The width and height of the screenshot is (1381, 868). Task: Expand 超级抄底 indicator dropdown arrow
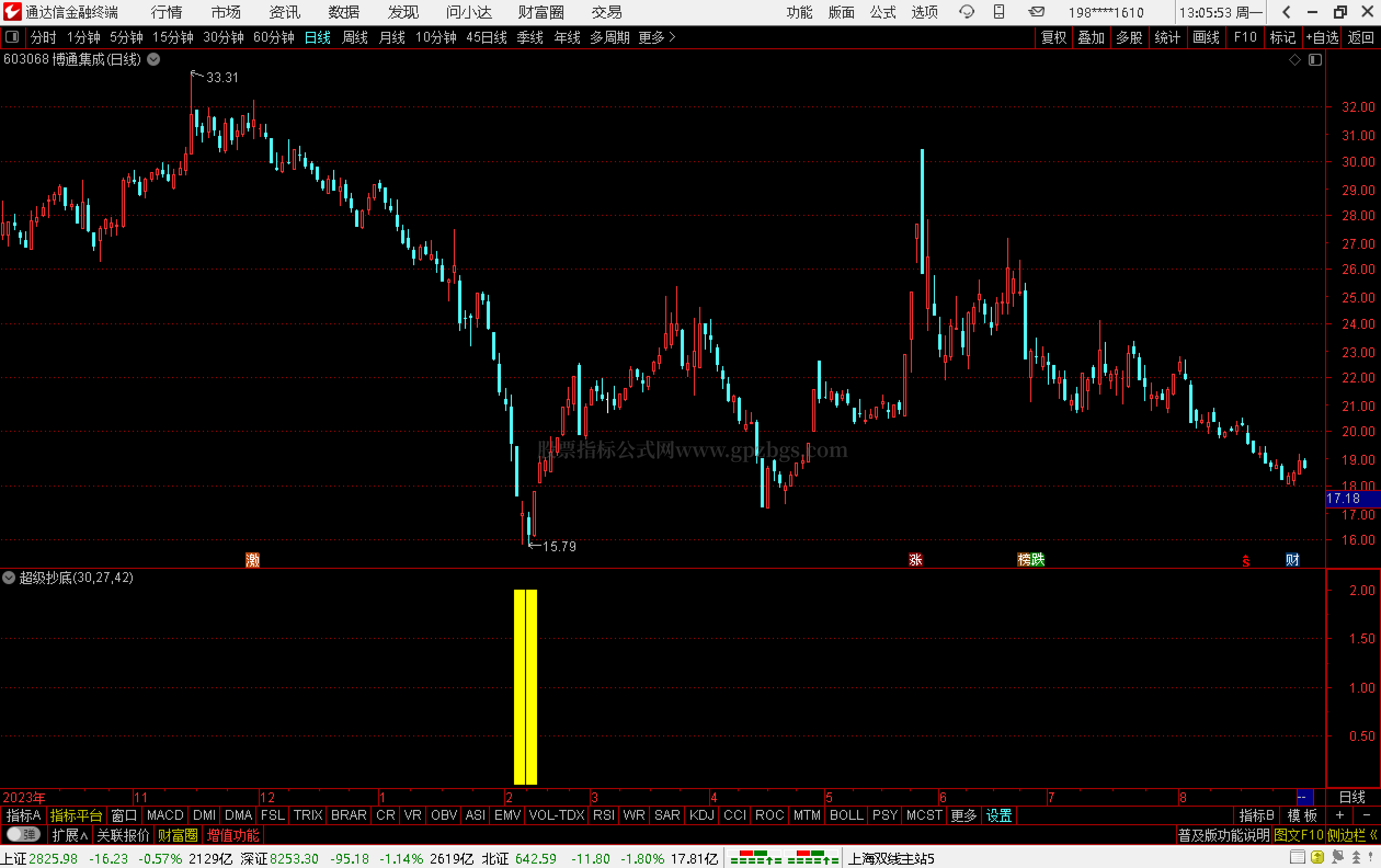(x=9, y=578)
